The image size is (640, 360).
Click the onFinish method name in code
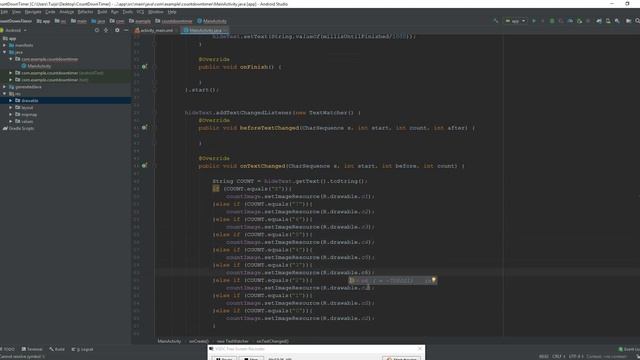click(253, 67)
